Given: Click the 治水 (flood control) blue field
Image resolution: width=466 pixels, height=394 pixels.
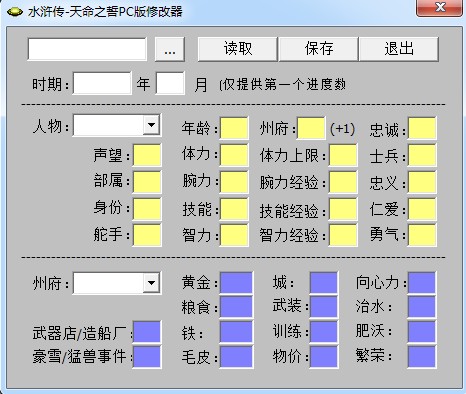Looking at the screenshot, I should coord(422,307).
